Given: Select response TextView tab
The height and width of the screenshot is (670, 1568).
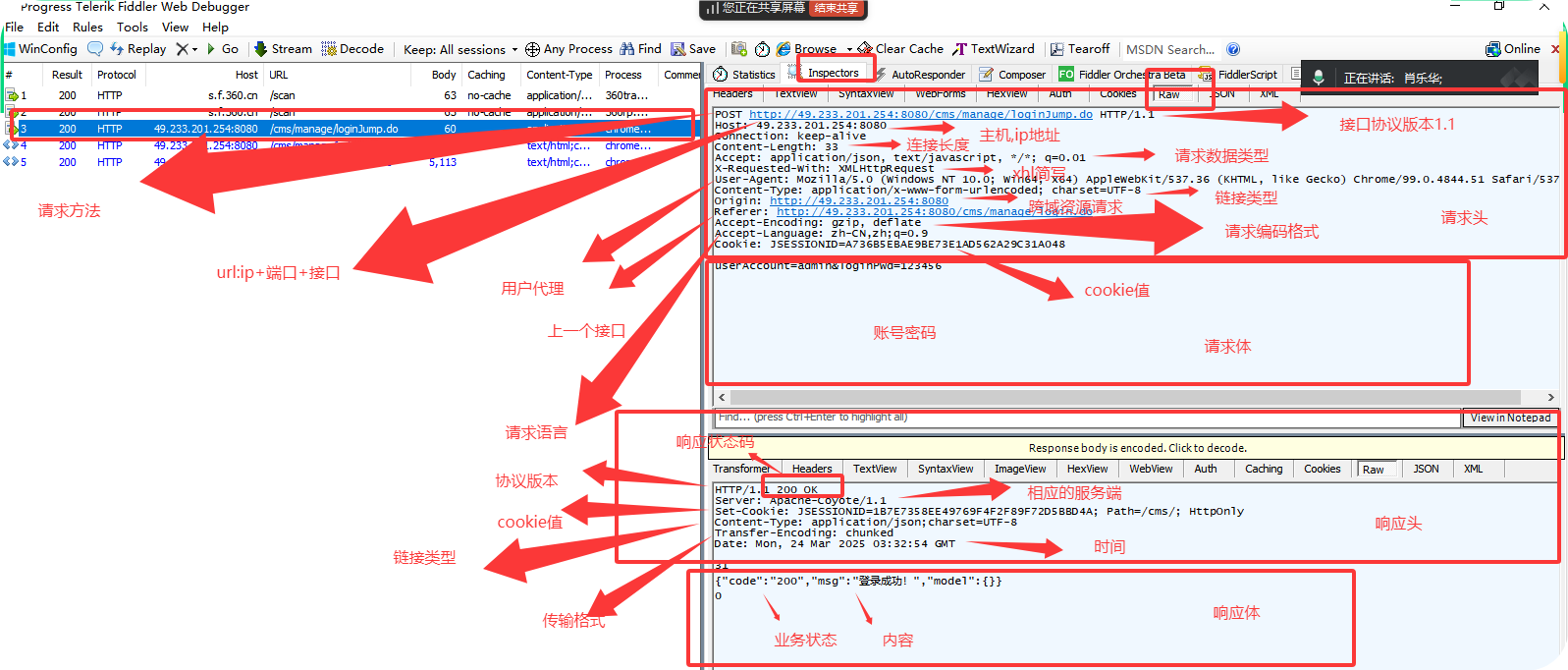Looking at the screenshot, I should point(875,470).
